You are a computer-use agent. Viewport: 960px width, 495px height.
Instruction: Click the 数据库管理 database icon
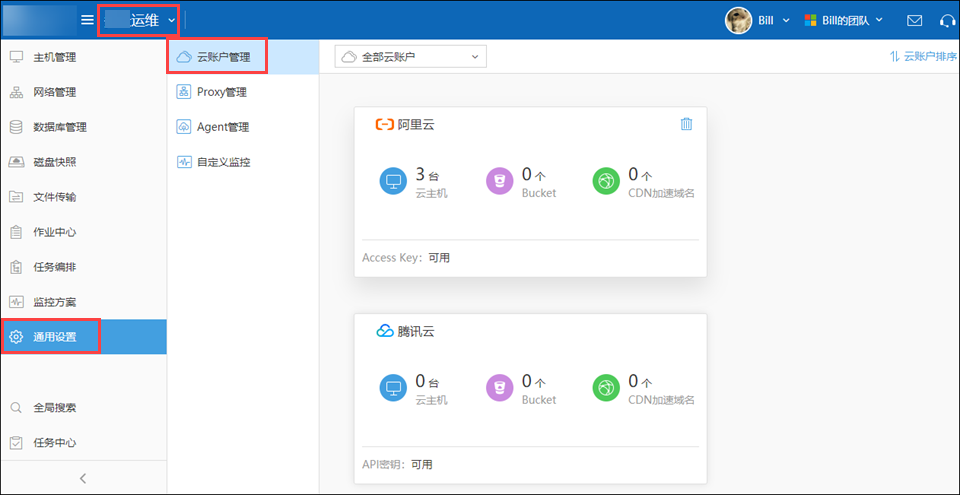[17, 127]
